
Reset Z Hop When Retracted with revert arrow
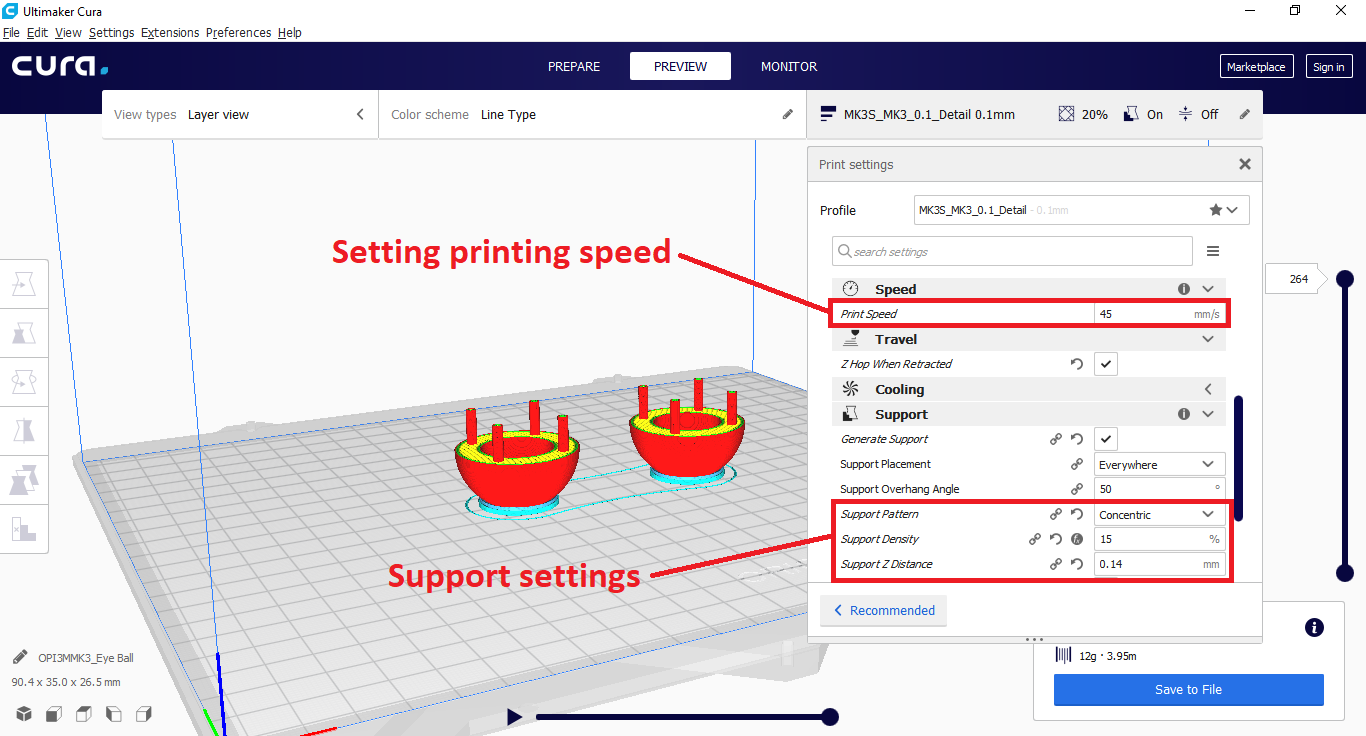point(1077,364)
